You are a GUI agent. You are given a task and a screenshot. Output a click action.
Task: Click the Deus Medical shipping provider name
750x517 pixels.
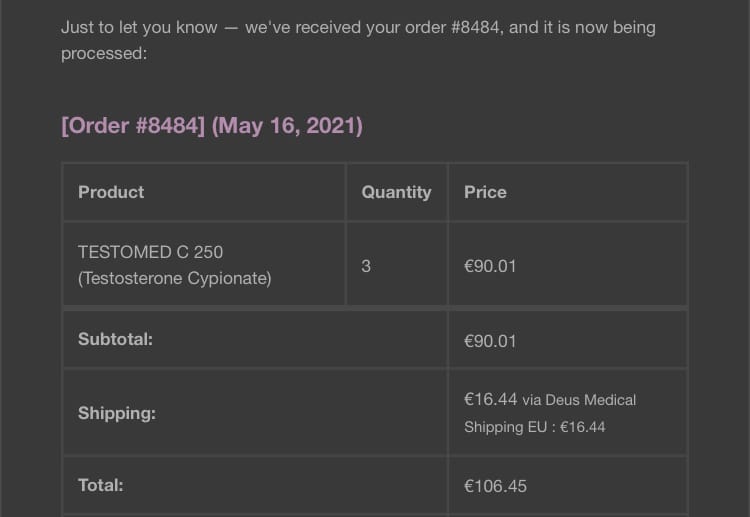point(591,400)
